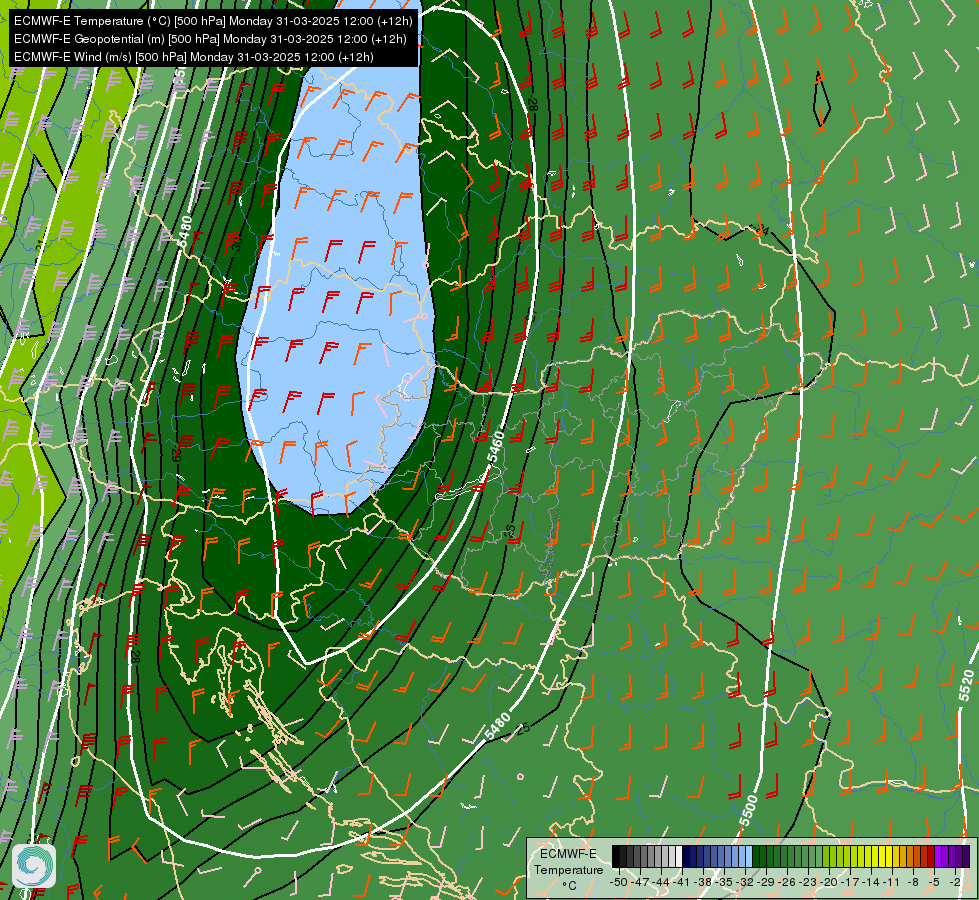Image resolution: width=979 pixels, height=900 pixels.
Task: Click the -44 legend value
Action: tap(661, 882)
